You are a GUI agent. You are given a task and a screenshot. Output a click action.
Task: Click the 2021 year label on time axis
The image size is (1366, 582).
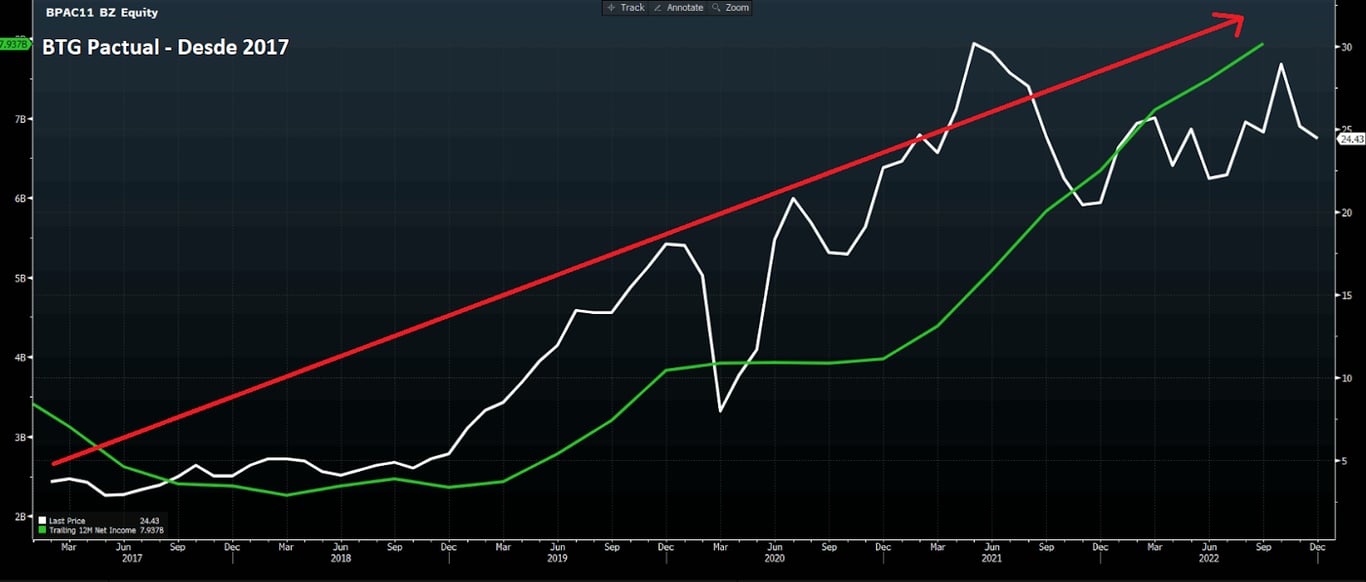tap(991, 560)
